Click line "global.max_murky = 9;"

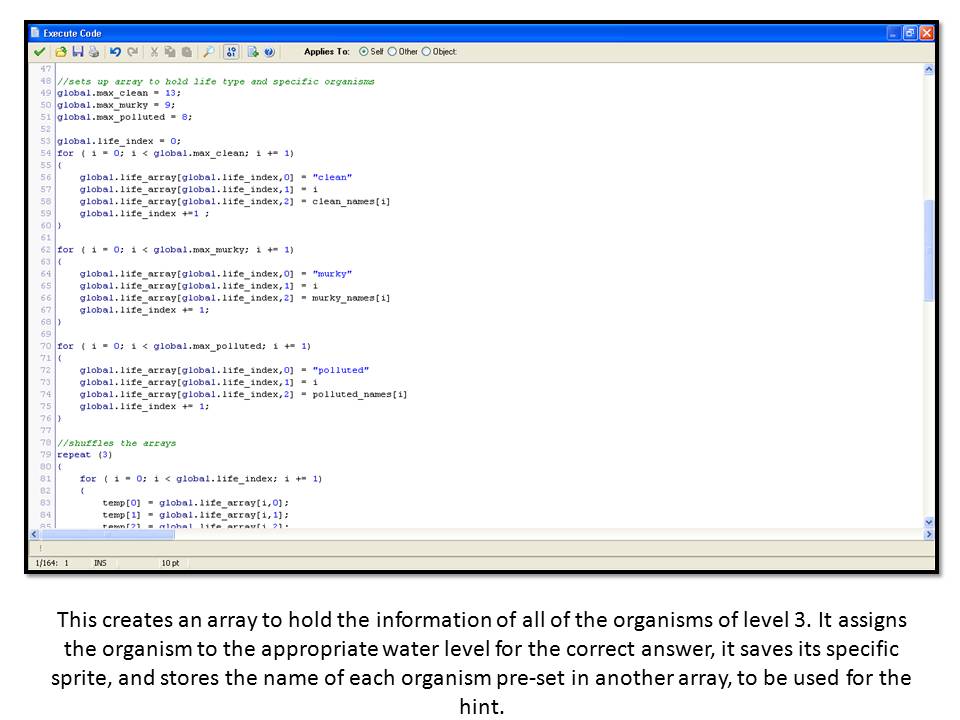(x=116, y=105)
